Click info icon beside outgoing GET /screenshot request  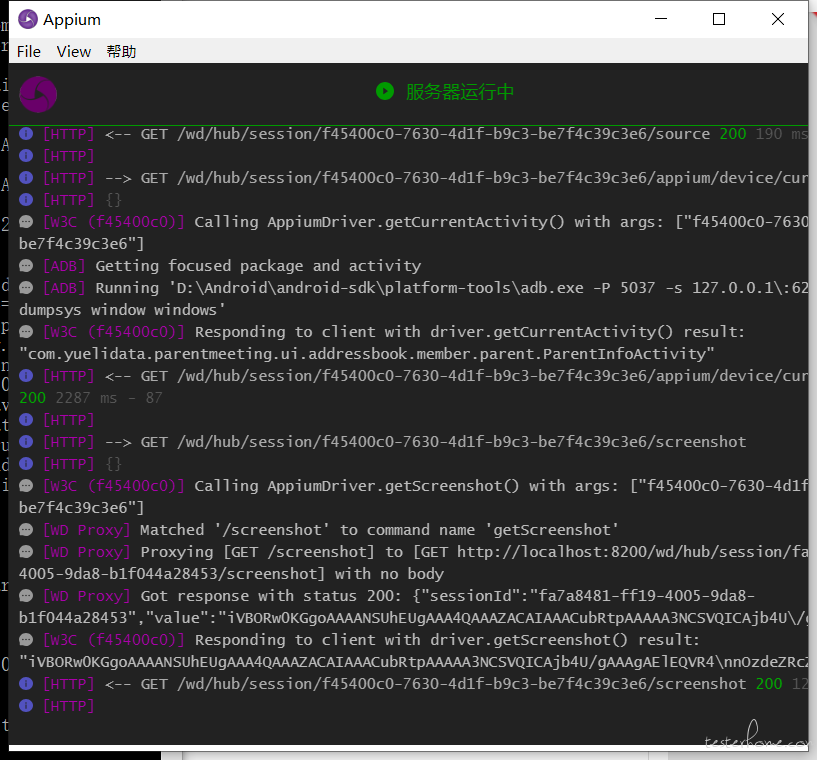click(26, 442)
